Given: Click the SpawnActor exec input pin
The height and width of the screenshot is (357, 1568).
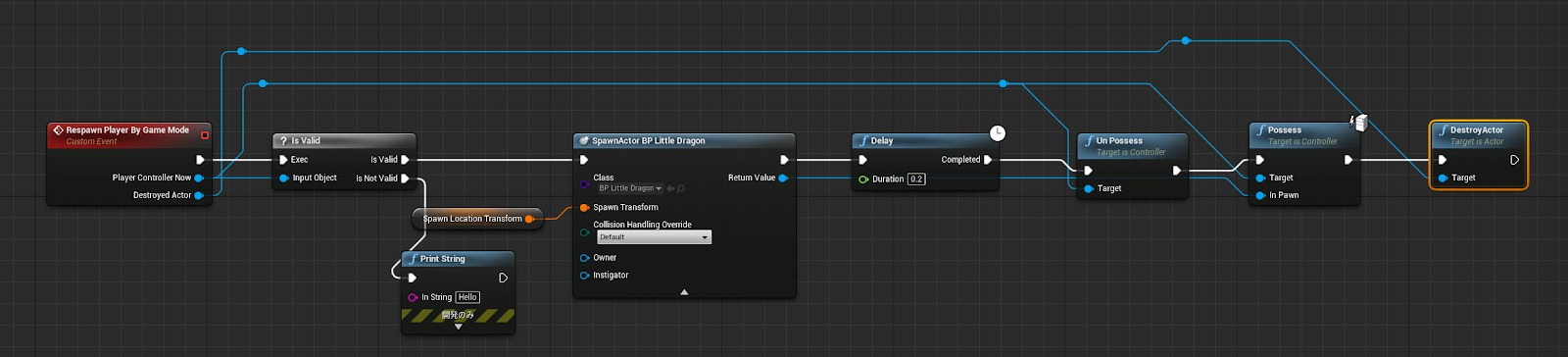Looking at the screenshot, I should click(584, 160).
